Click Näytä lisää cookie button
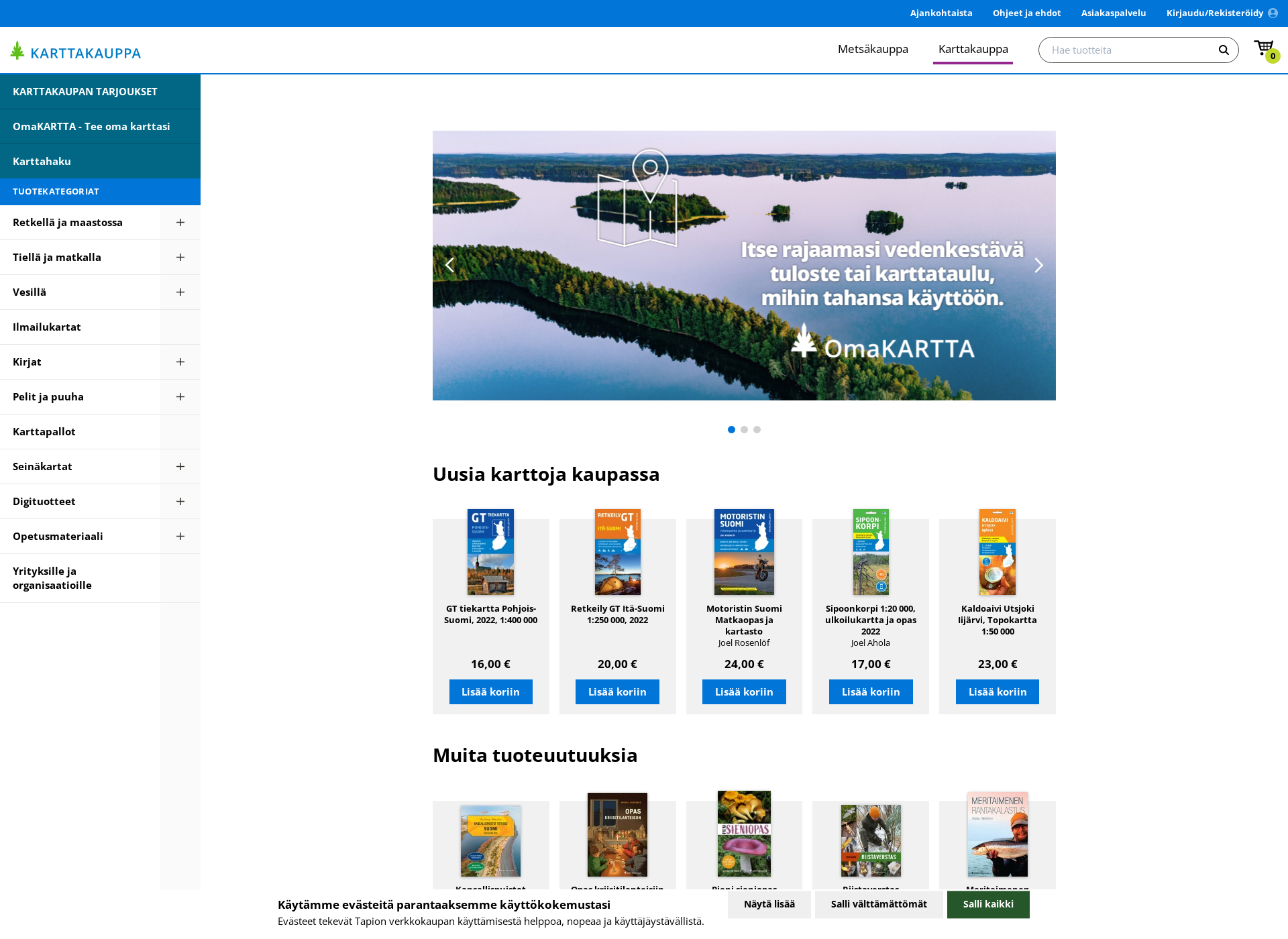 769,904
